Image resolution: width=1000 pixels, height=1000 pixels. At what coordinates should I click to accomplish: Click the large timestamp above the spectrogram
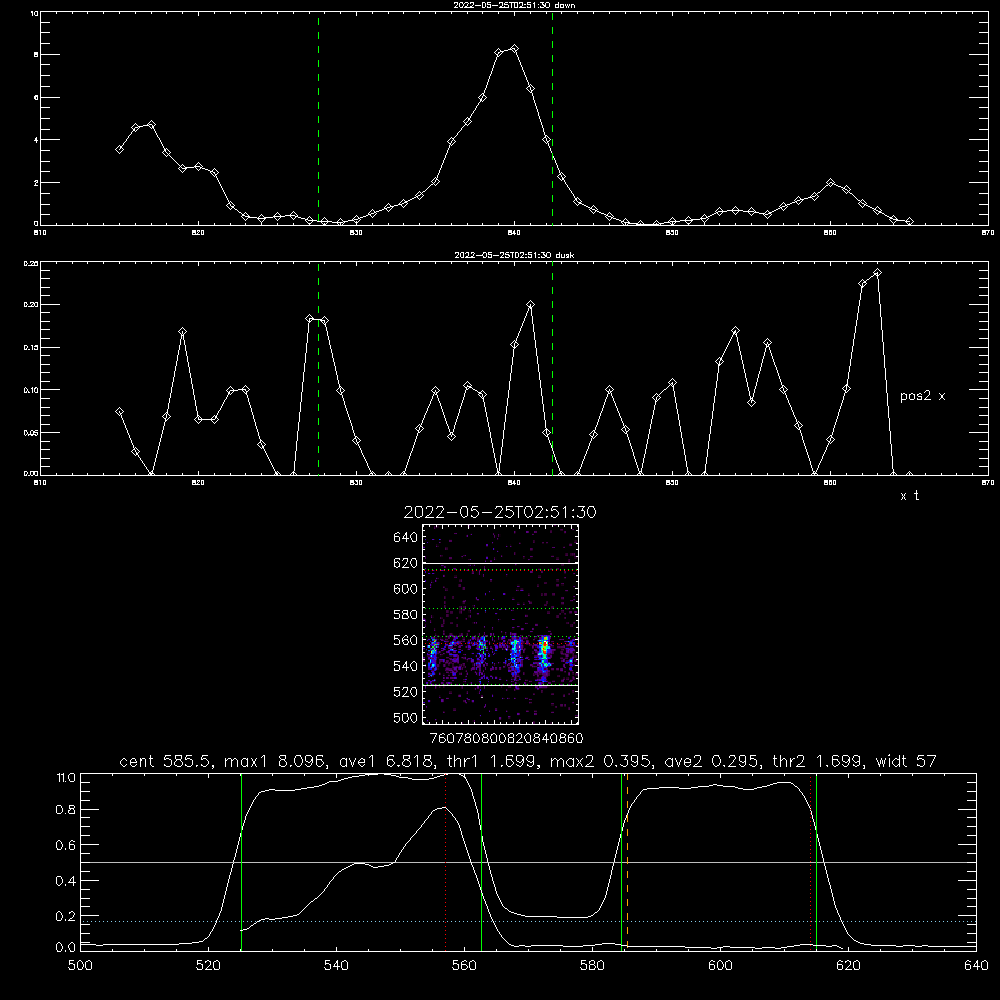click(500, 512)
